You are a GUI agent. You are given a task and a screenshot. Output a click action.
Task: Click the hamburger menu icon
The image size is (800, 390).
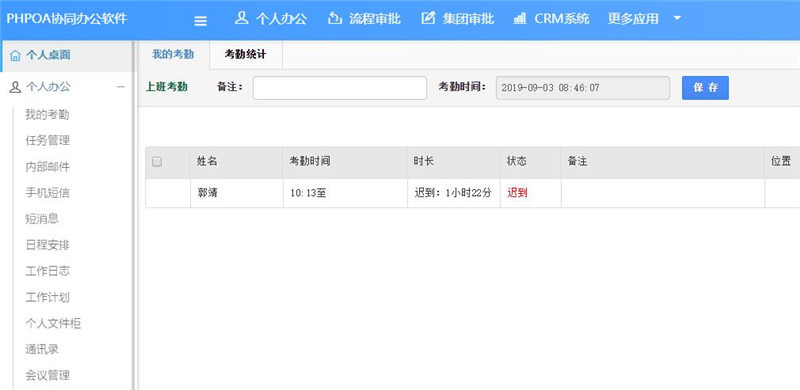pos(201,21)
